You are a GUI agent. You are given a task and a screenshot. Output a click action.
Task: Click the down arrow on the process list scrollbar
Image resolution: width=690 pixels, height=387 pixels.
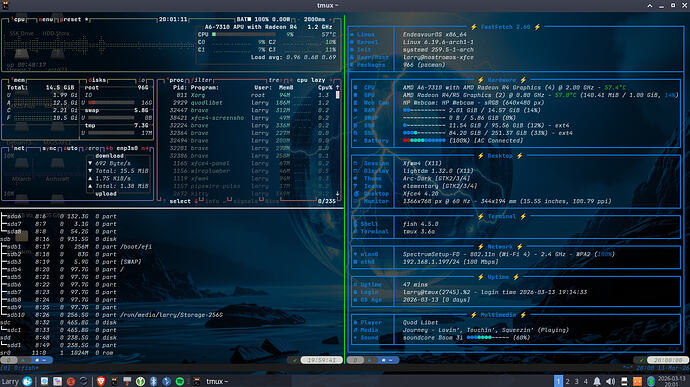click(338, 194)
